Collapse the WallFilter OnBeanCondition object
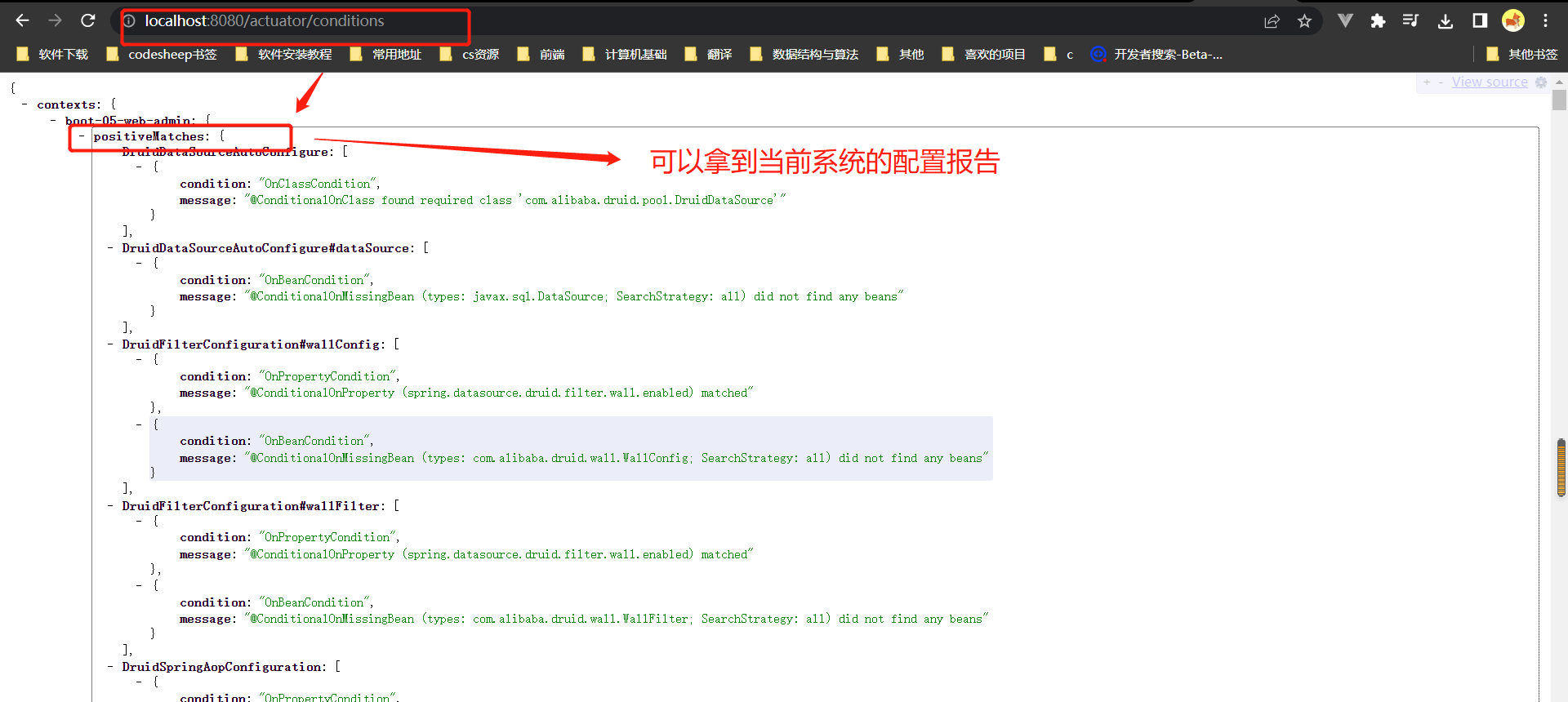Viewport: 1568px width, 702px height. pos(139,585)
